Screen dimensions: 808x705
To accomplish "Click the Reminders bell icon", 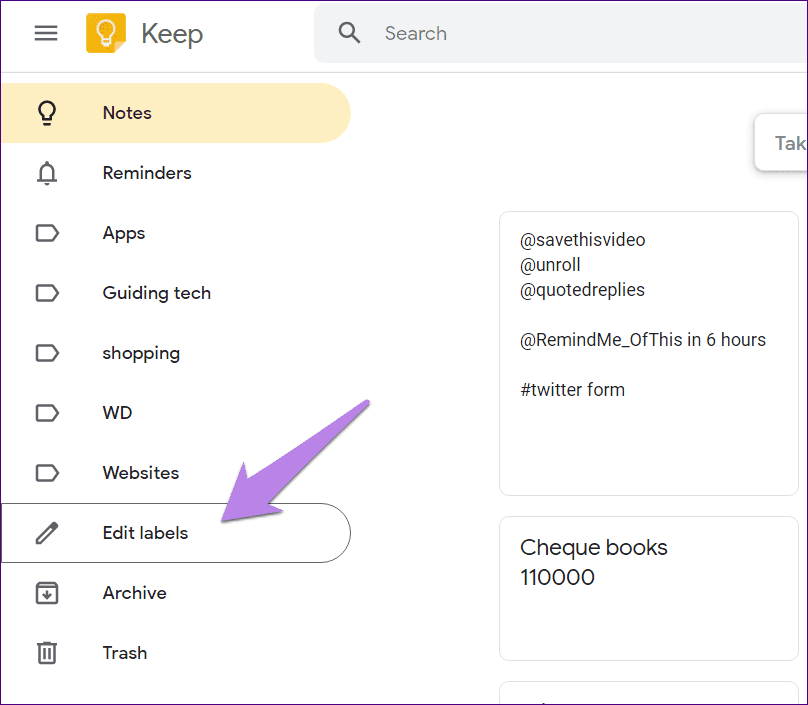I will tap(47, 173).
